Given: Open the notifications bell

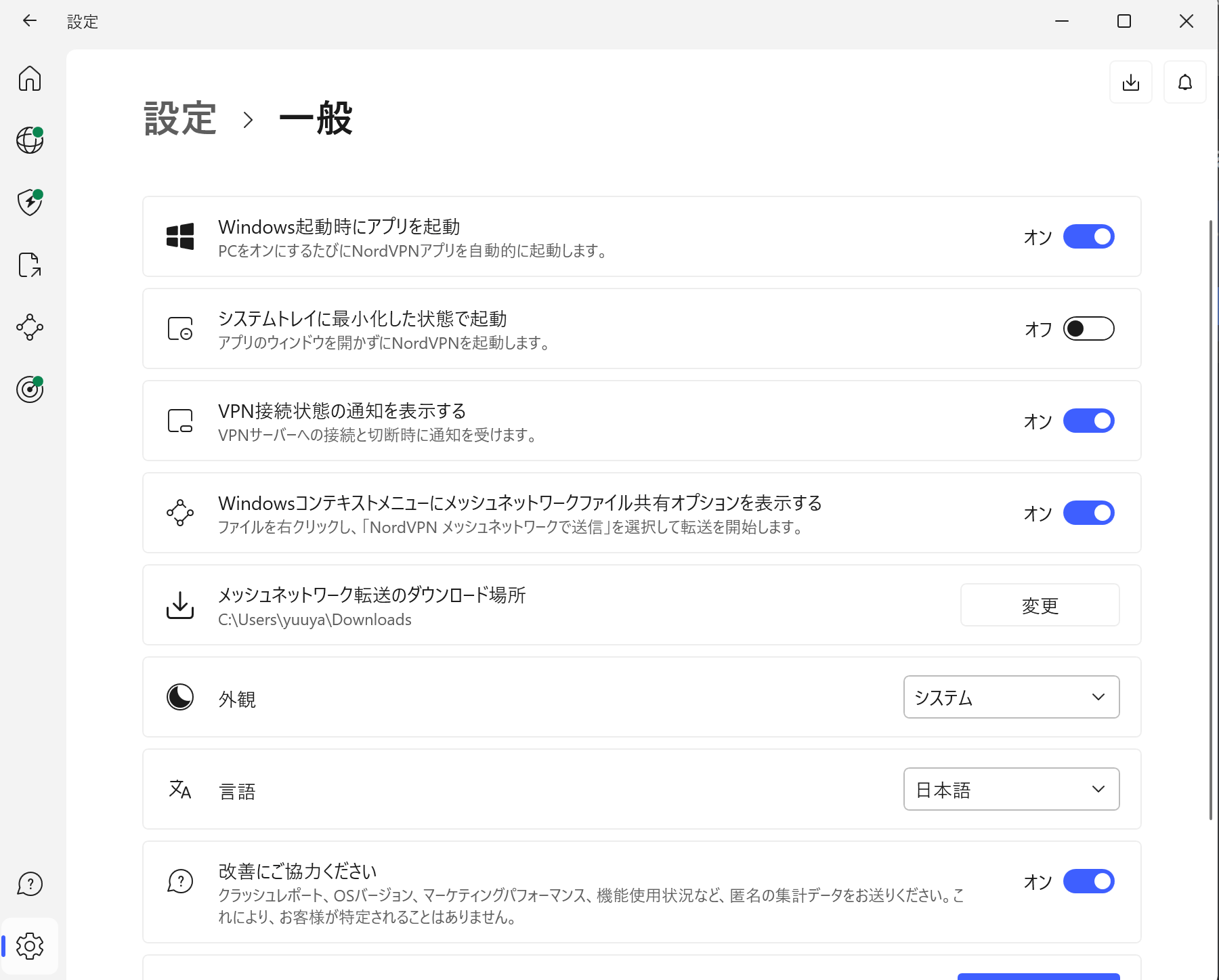Looking at the screenshot, I should (x=1185, y=82).
